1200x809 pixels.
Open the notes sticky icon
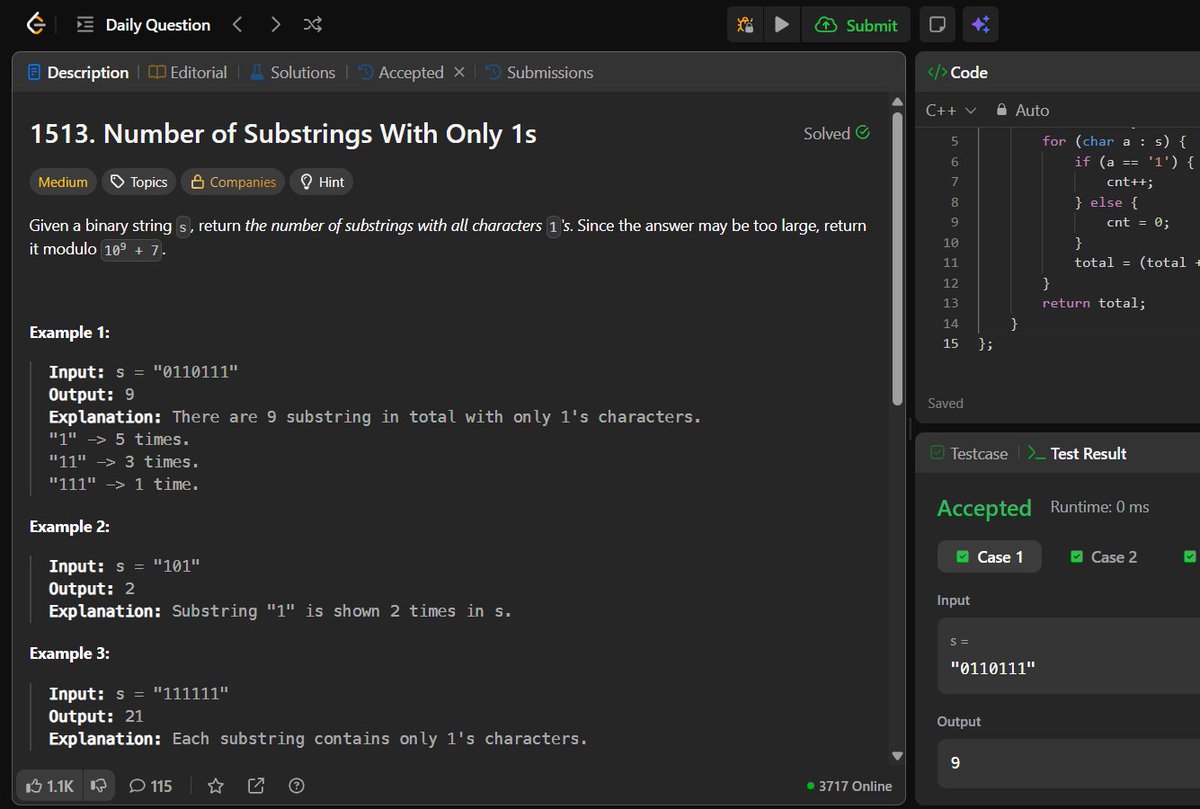[x=937, y=25]
